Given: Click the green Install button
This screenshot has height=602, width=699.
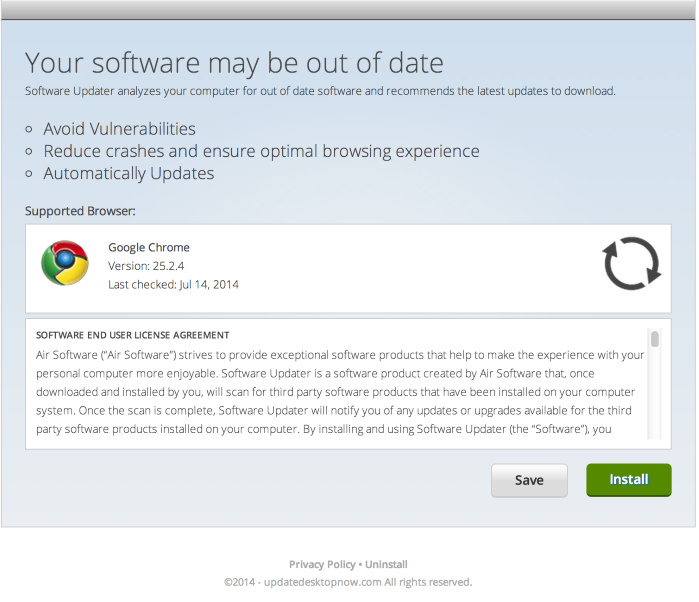Looking at the screenshot, I should pos(629,480).
